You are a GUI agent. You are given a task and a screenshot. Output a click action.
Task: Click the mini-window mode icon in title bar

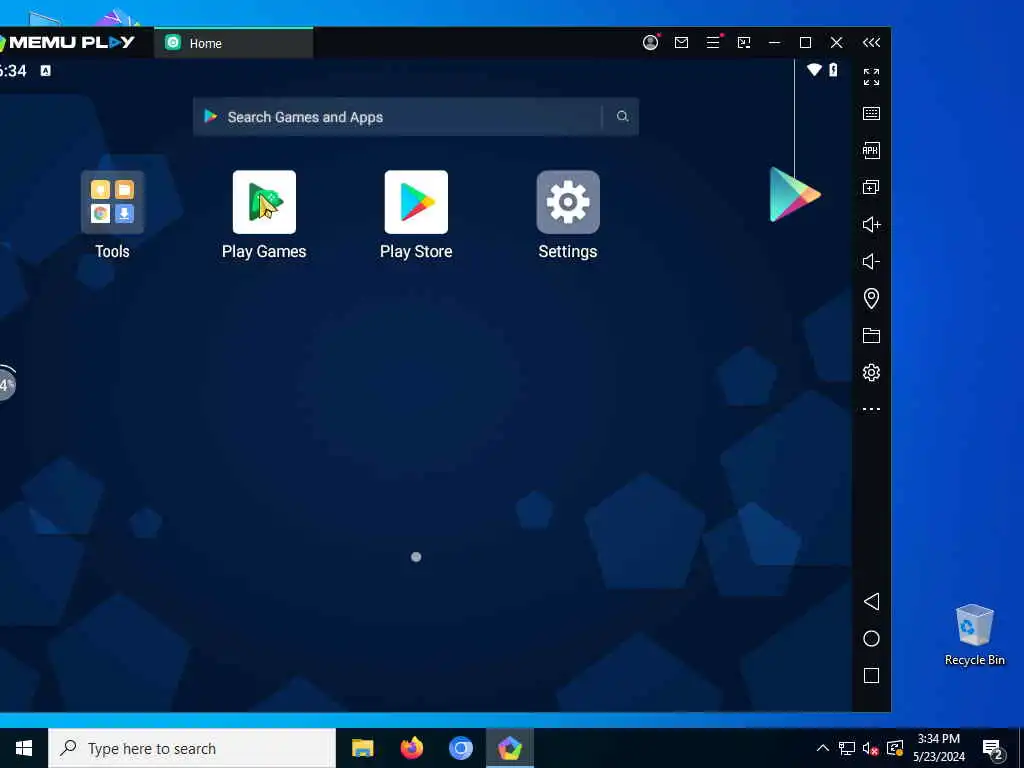click(x=744, y=42)
